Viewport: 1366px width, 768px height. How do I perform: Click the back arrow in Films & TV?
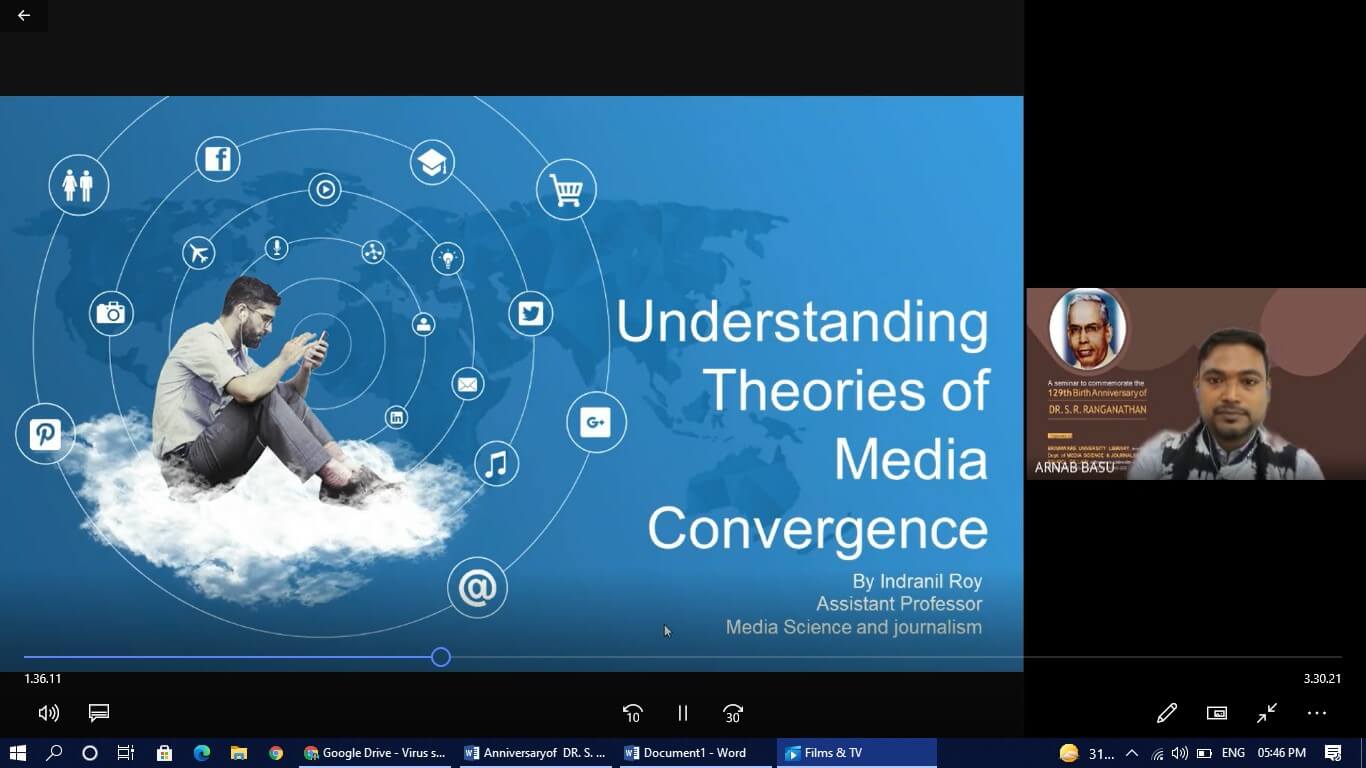point(24,15)
